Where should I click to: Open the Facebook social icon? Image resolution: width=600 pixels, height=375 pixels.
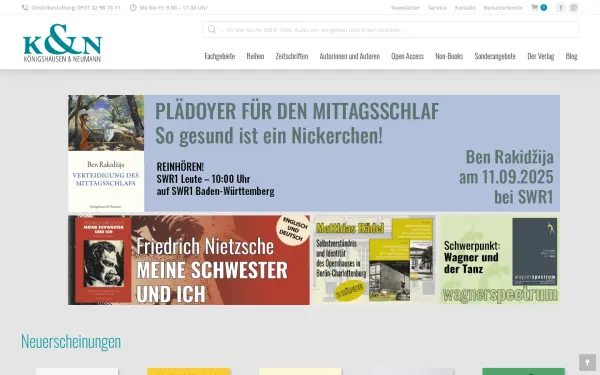tap(561, 8)
